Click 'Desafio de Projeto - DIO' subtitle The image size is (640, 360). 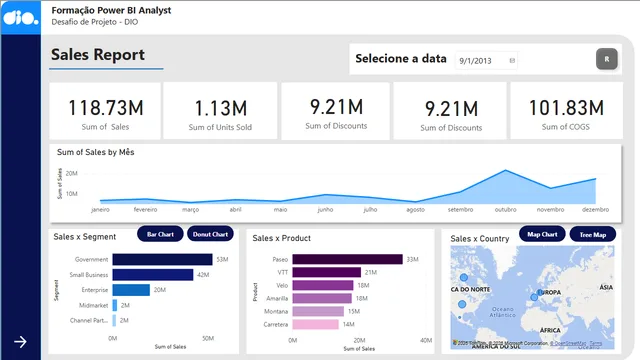(95, 22)
